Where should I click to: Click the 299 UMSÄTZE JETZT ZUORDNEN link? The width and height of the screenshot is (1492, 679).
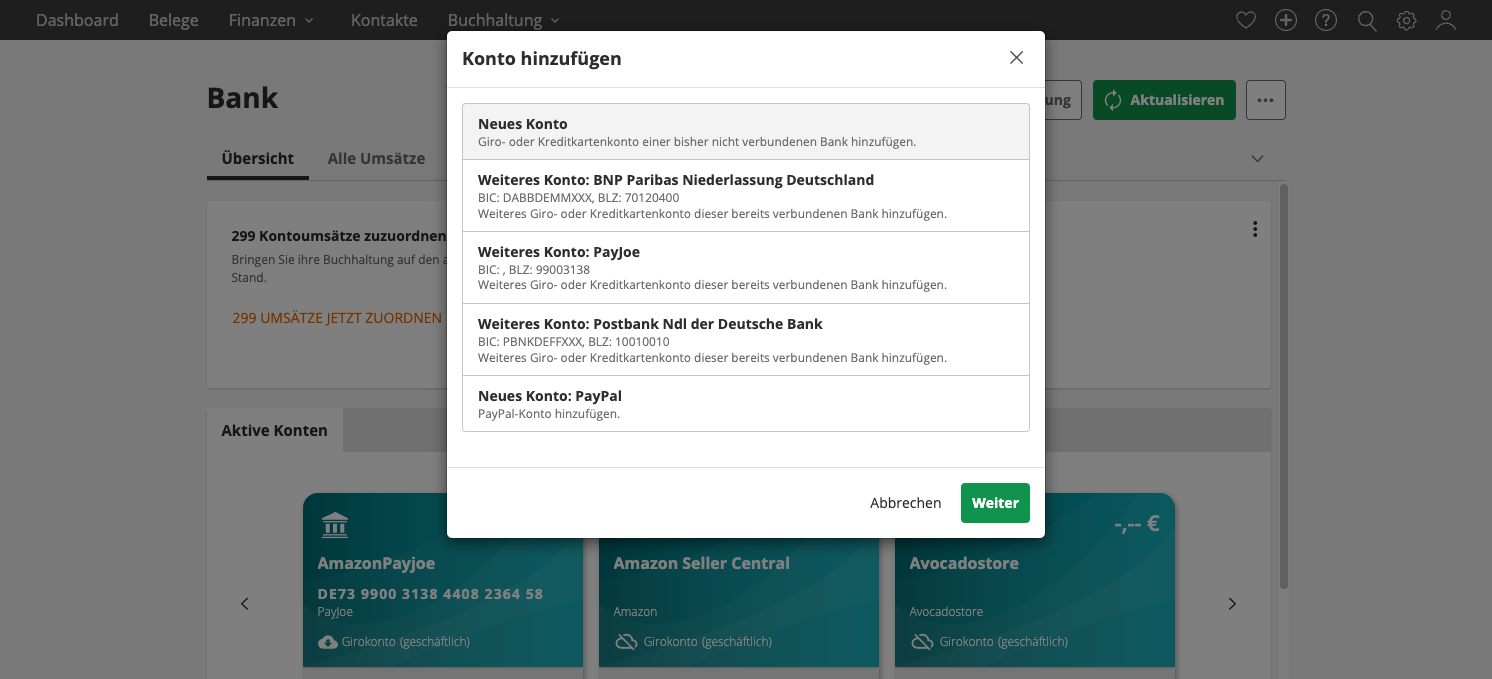pyautogui.click(x=337, y=318)
